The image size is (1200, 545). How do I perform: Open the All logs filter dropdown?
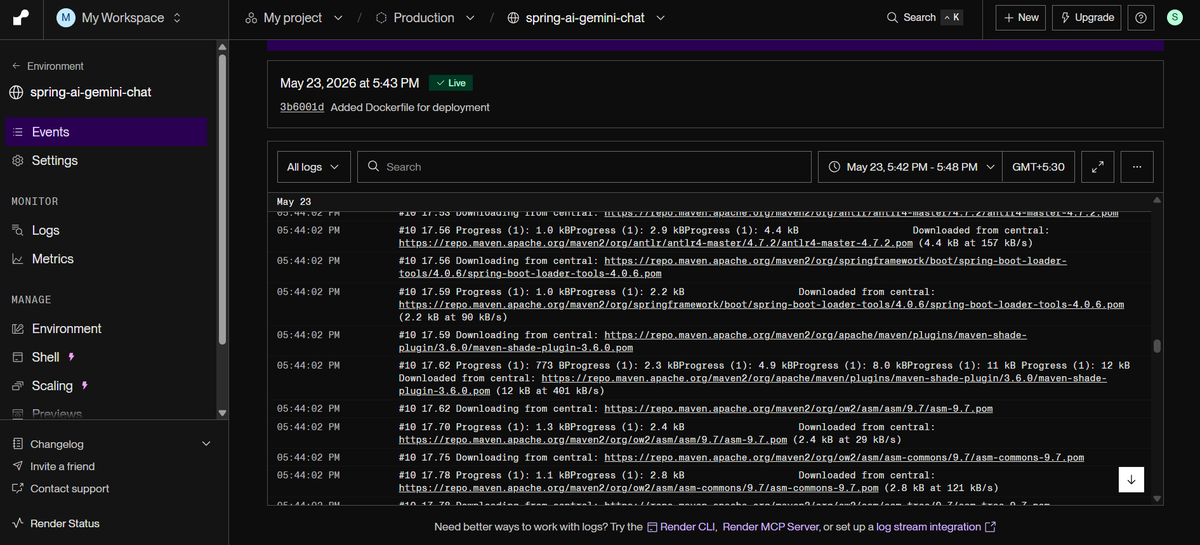click(313, 167)
